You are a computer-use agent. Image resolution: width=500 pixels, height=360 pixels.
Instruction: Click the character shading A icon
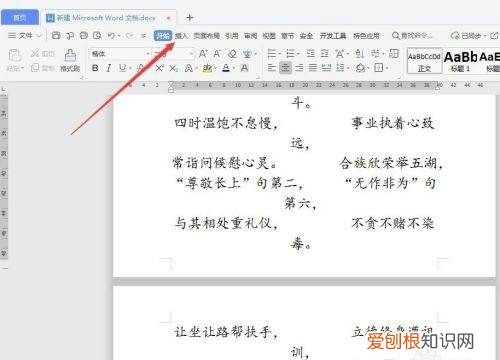tap(244, 68)
